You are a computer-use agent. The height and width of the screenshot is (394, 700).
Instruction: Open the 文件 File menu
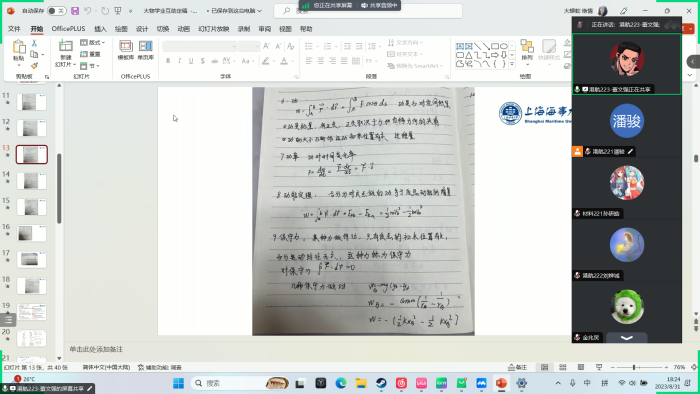pyautogui.click(x=14, y=29)
